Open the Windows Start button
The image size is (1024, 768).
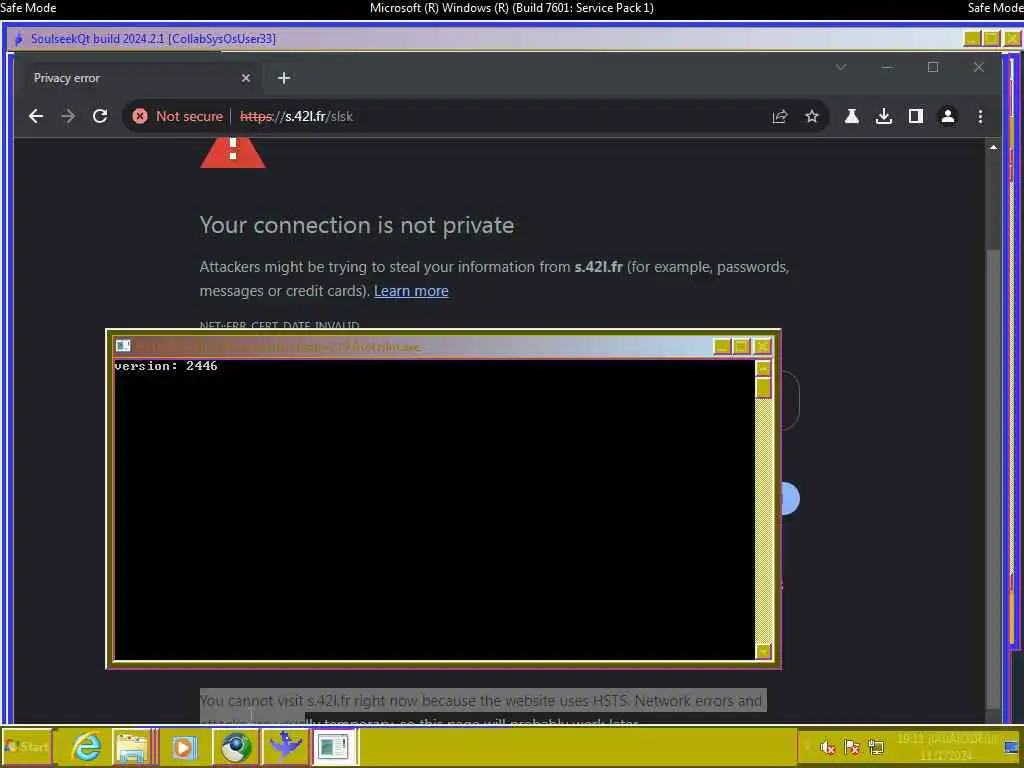(27, 746)
